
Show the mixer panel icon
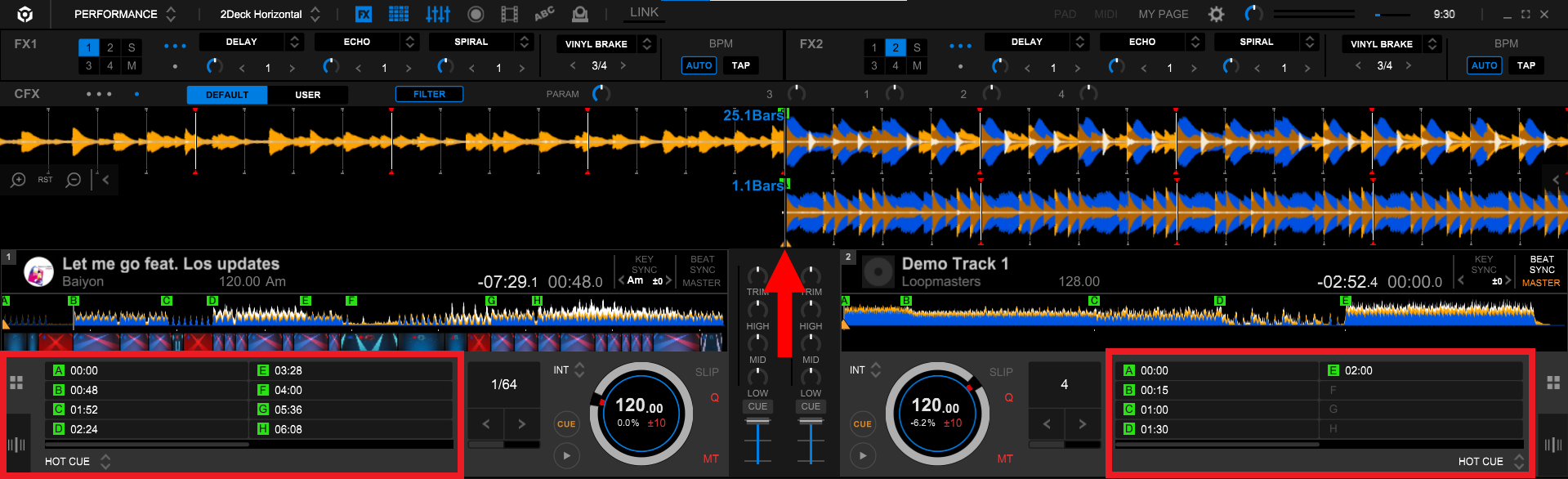[x=438, y=14]
